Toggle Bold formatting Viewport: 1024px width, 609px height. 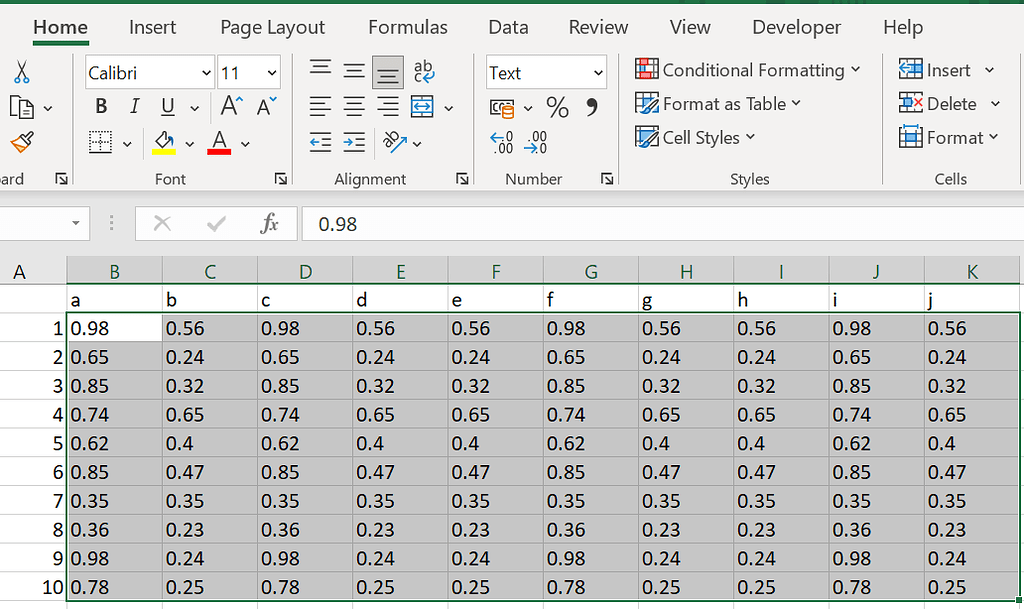pyautogui.click(x=99, y=106)
